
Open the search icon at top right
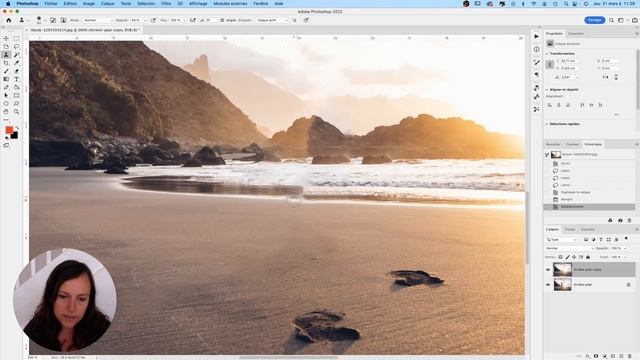611,20
